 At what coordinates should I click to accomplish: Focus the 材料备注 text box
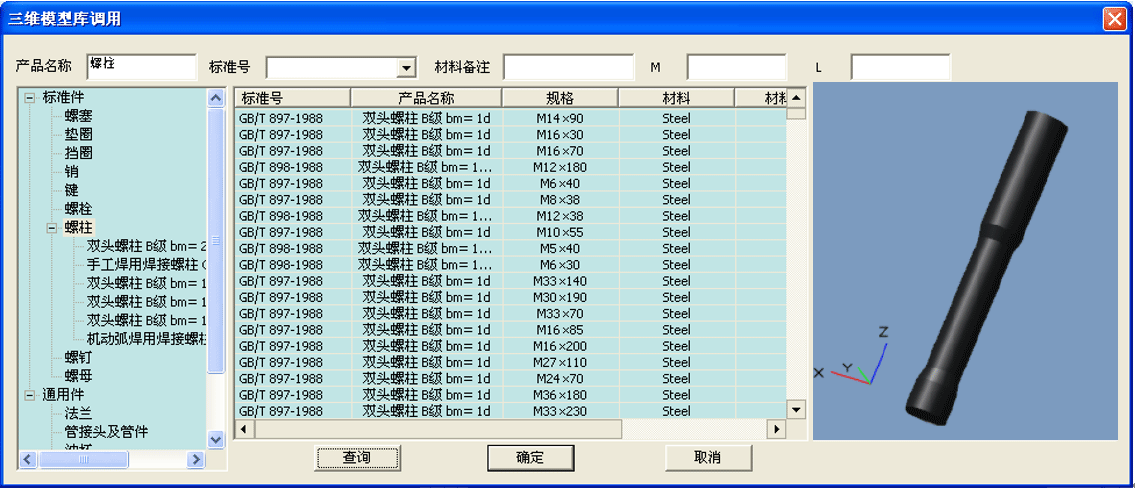click(568, 67)
